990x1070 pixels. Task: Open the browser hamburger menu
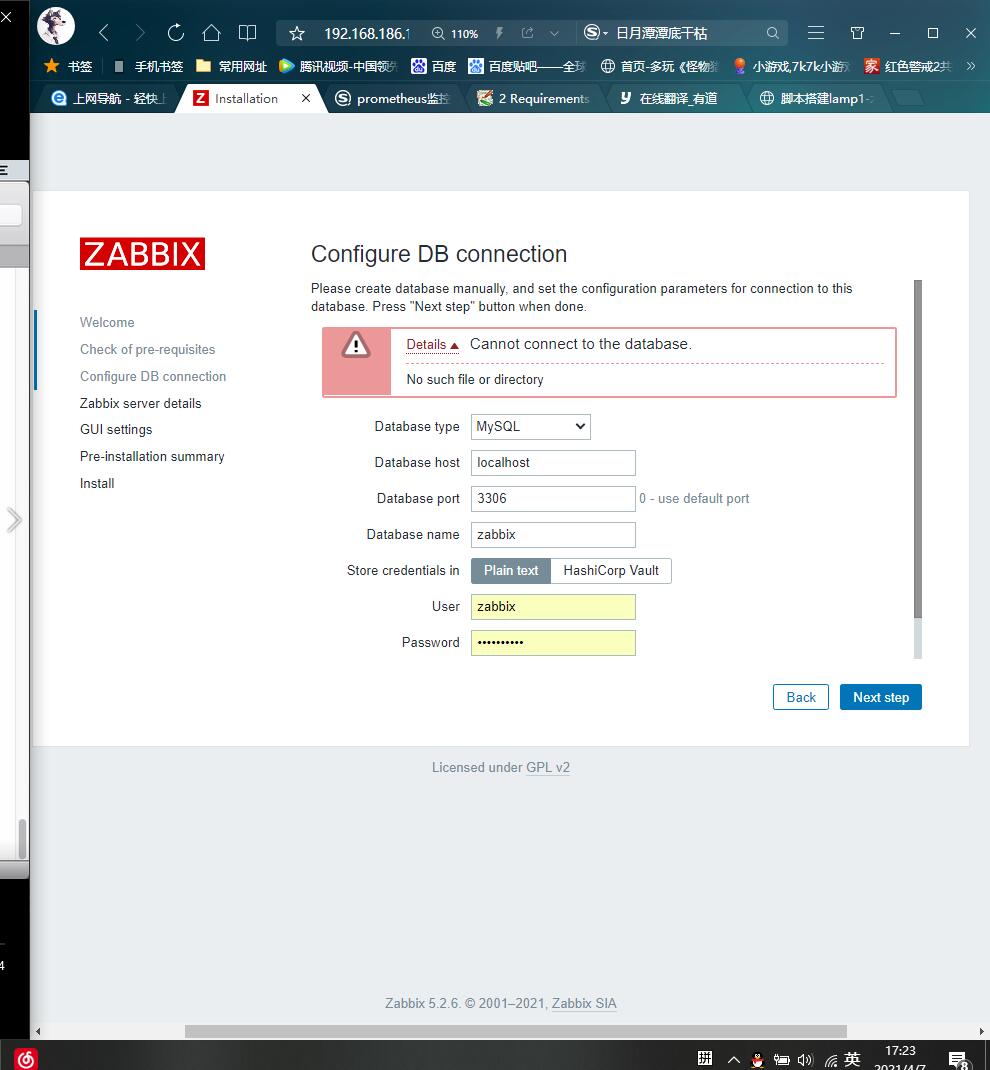click(x=816, y=33)
